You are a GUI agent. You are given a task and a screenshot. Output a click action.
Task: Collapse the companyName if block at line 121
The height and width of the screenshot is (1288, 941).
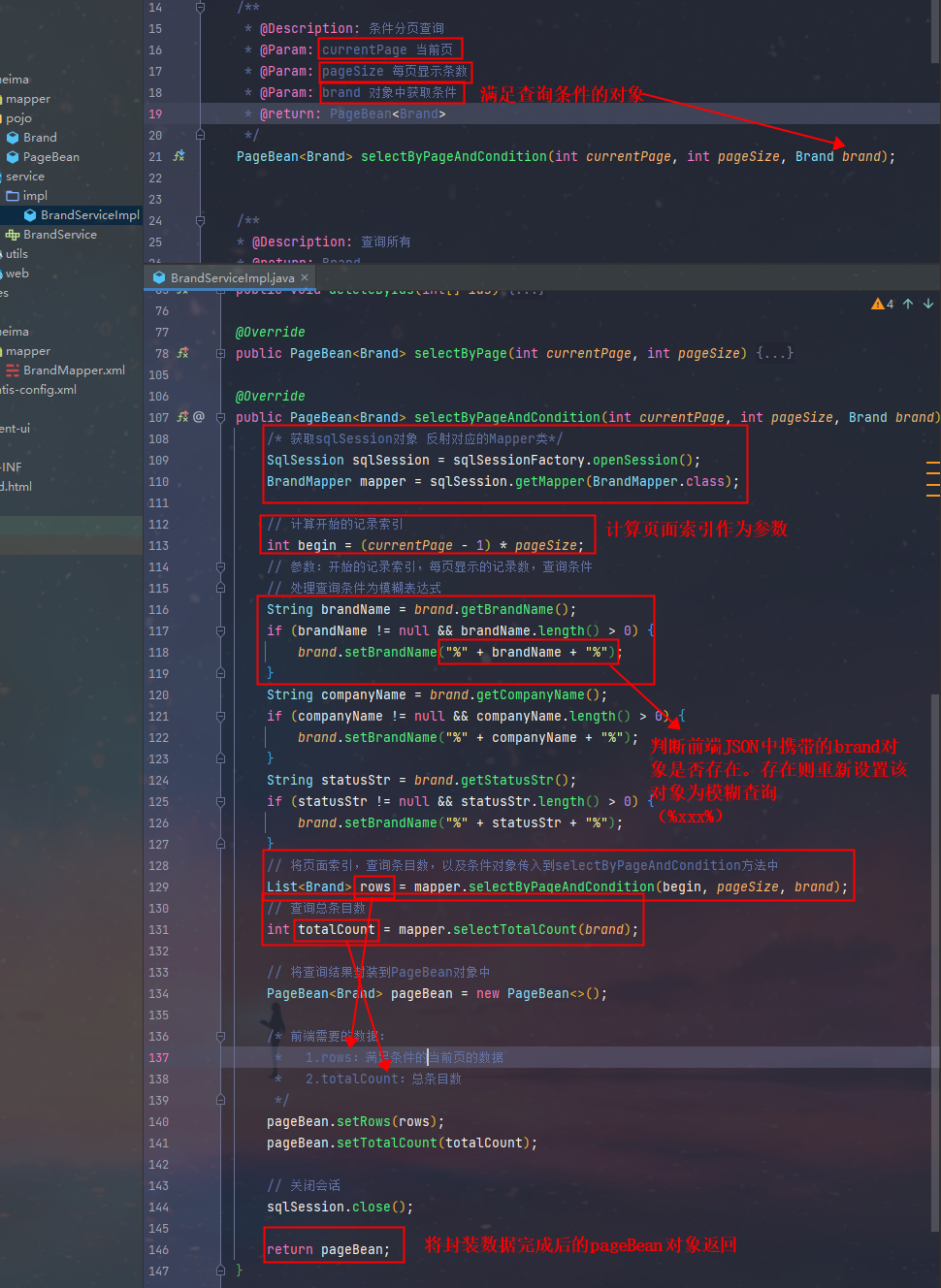[x=220, y=716]
